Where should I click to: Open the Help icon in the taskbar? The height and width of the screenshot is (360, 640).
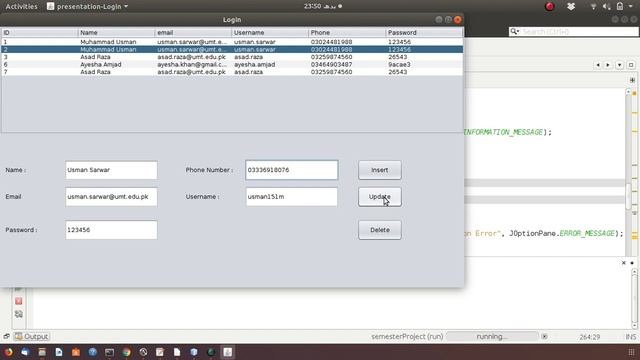(x=93, y=352)
